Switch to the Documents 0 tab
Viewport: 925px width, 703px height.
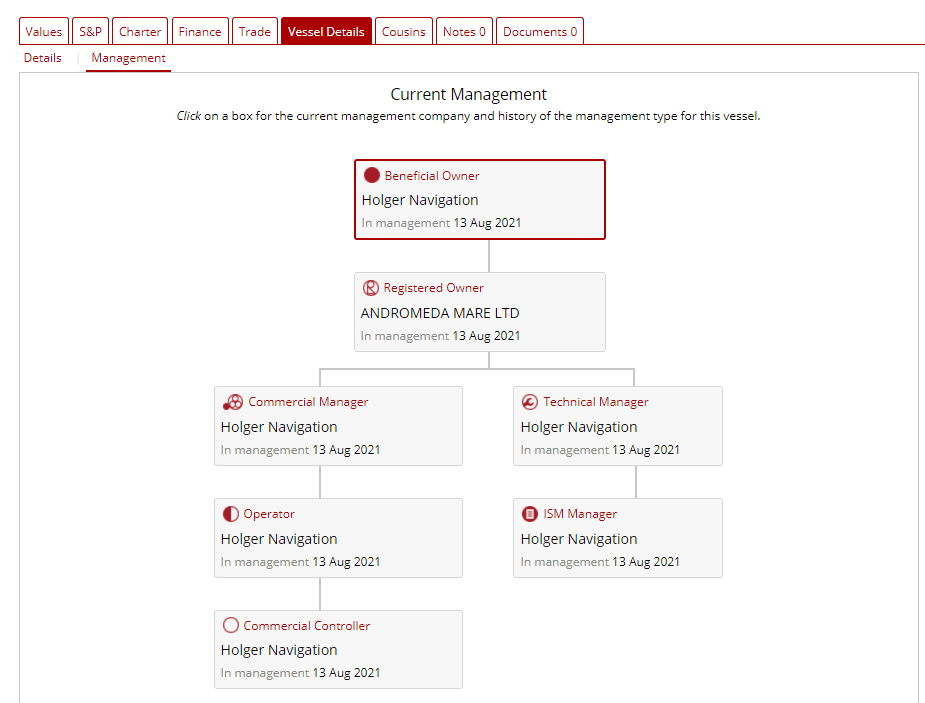540,31
